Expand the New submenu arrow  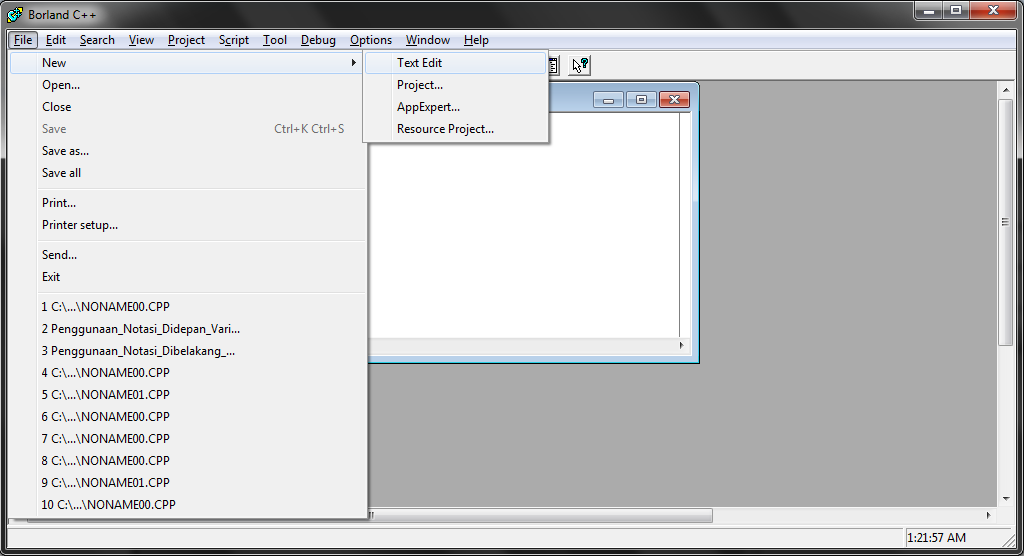click(353, 63)
